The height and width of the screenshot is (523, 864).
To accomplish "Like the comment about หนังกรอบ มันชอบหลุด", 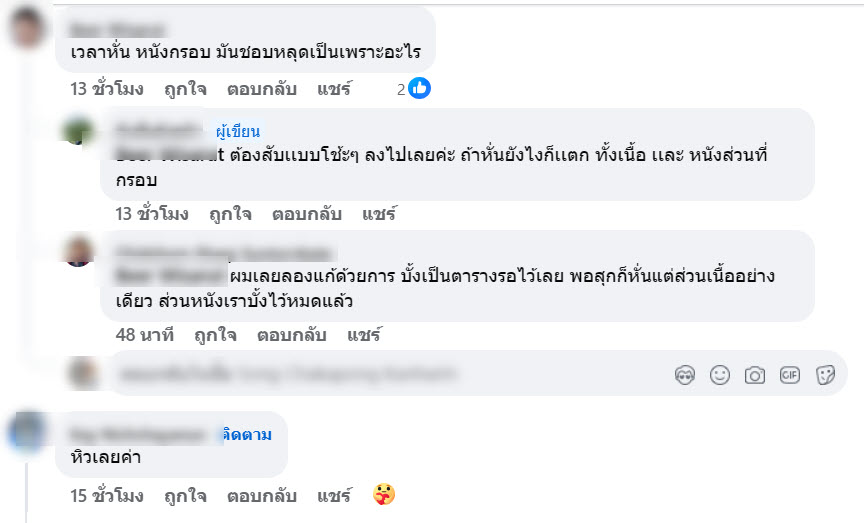I will (184, 89).
